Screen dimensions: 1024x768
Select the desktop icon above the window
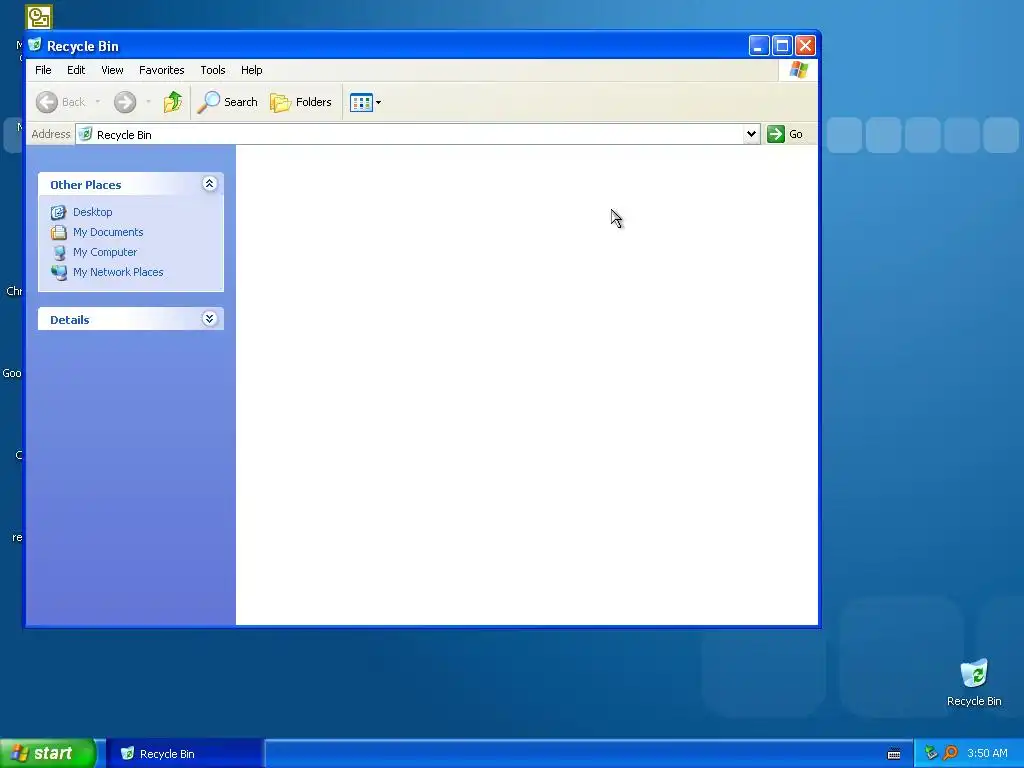coord(39,17)
